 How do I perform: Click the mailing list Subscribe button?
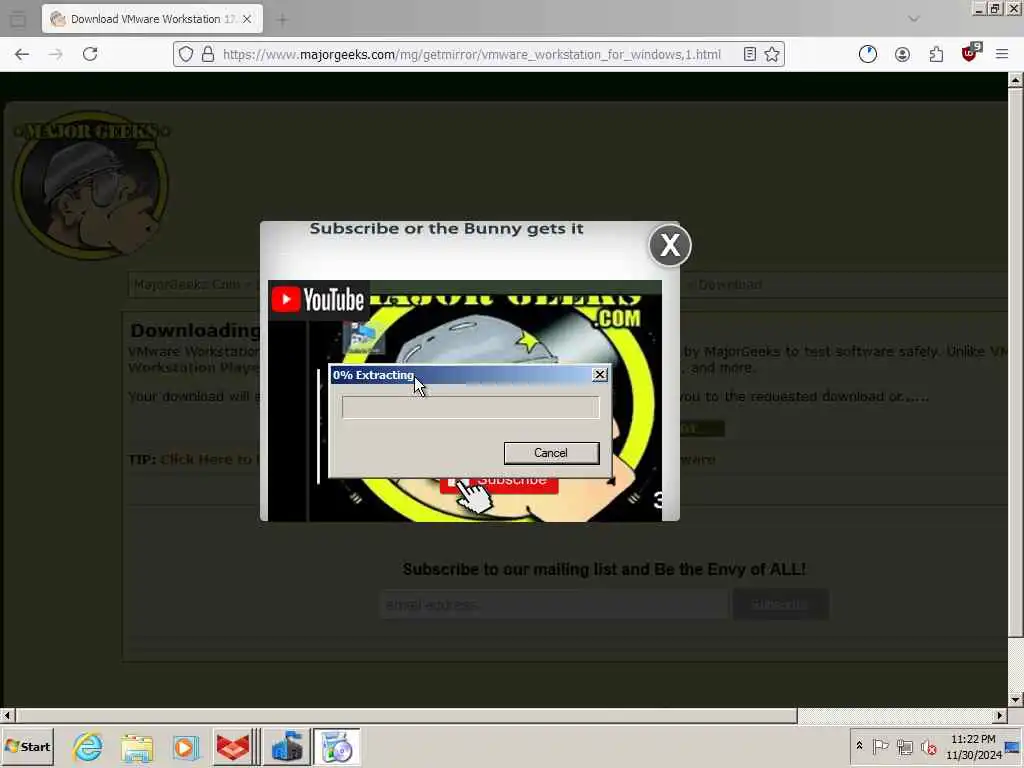(780, 605)
